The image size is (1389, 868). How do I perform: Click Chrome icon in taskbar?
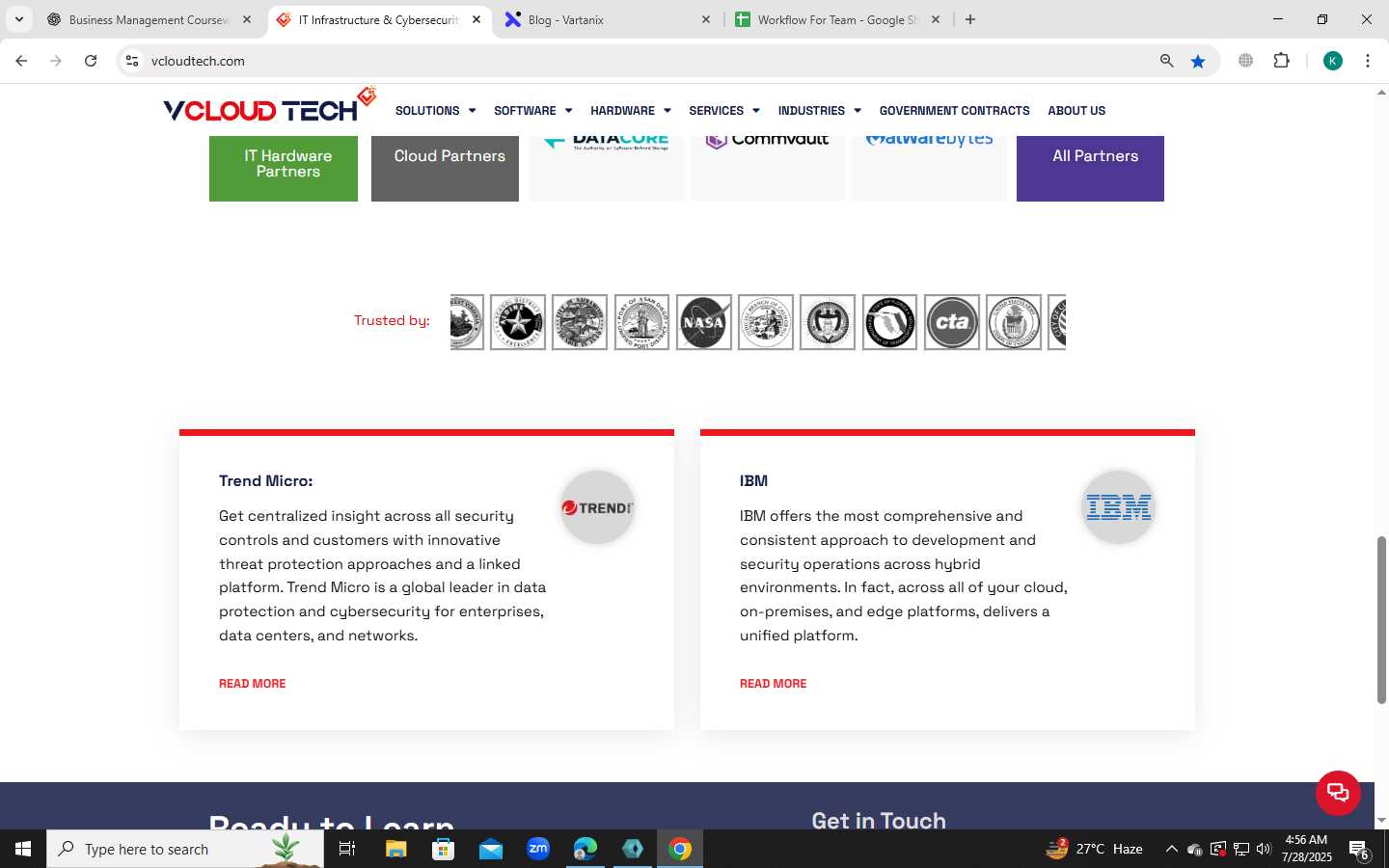[680, 849]
